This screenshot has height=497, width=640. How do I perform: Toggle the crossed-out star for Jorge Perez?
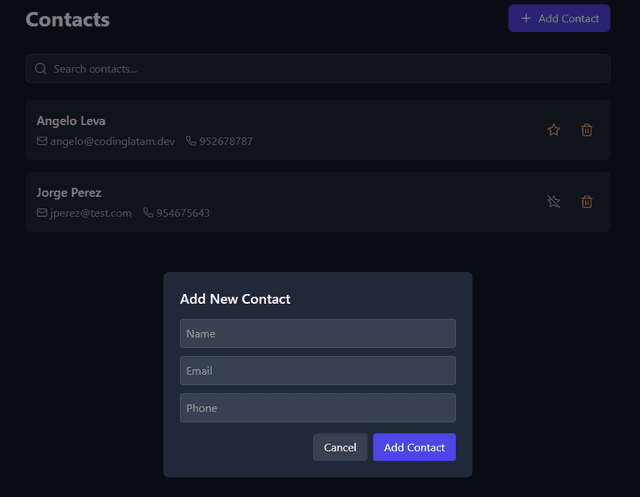pos(553,202)
